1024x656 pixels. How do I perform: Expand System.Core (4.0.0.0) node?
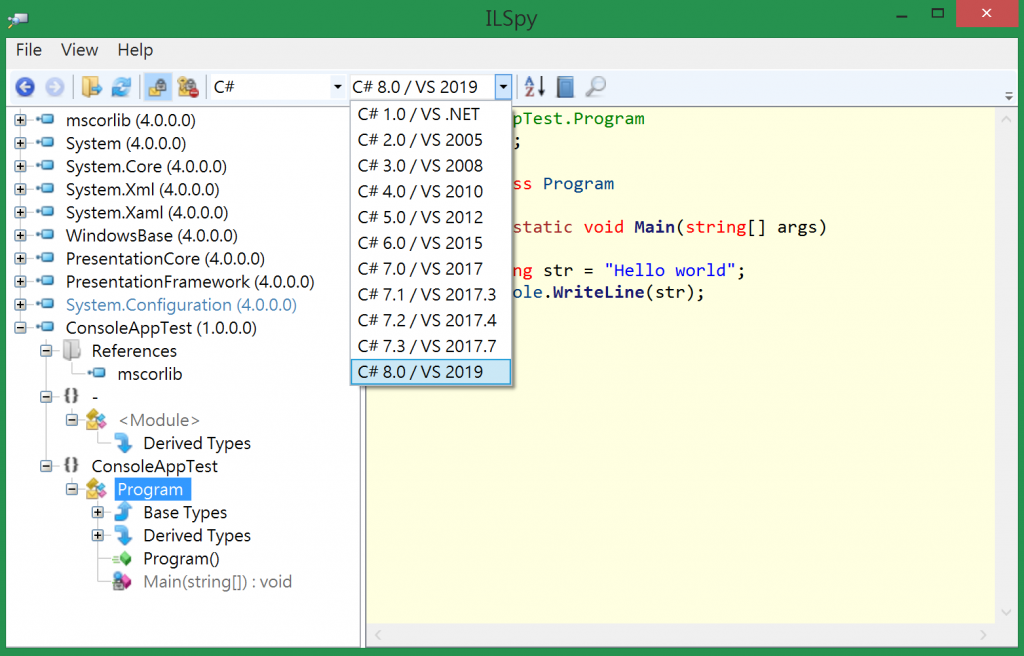20,167
